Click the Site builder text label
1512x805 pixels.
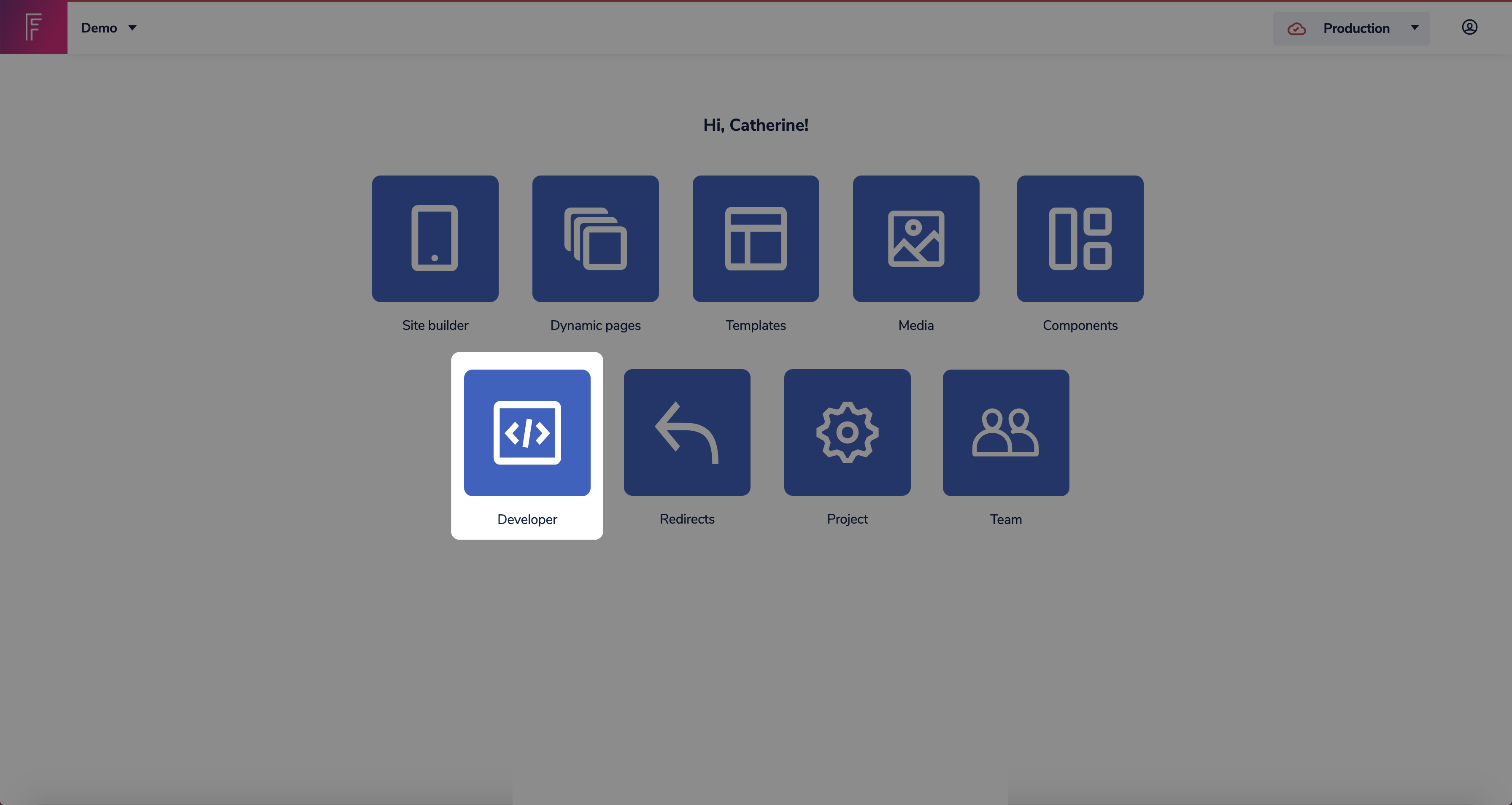point(435,325)
